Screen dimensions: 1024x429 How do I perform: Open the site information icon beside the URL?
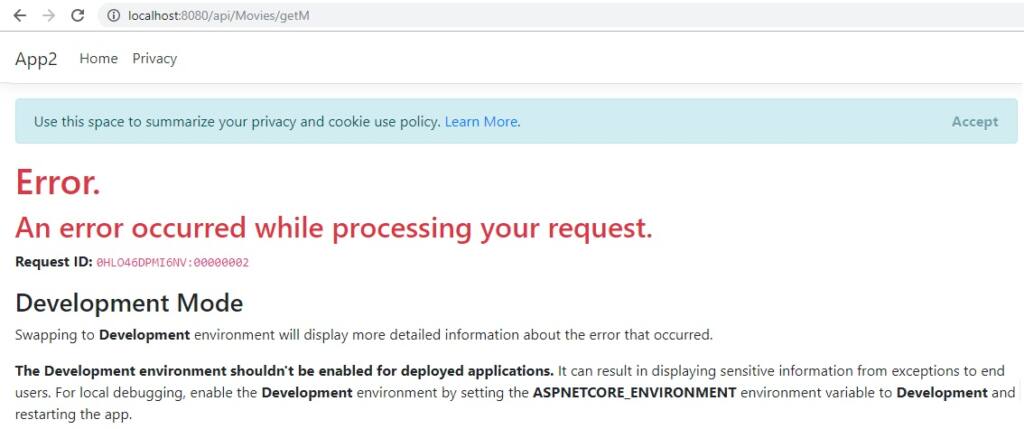114,16
